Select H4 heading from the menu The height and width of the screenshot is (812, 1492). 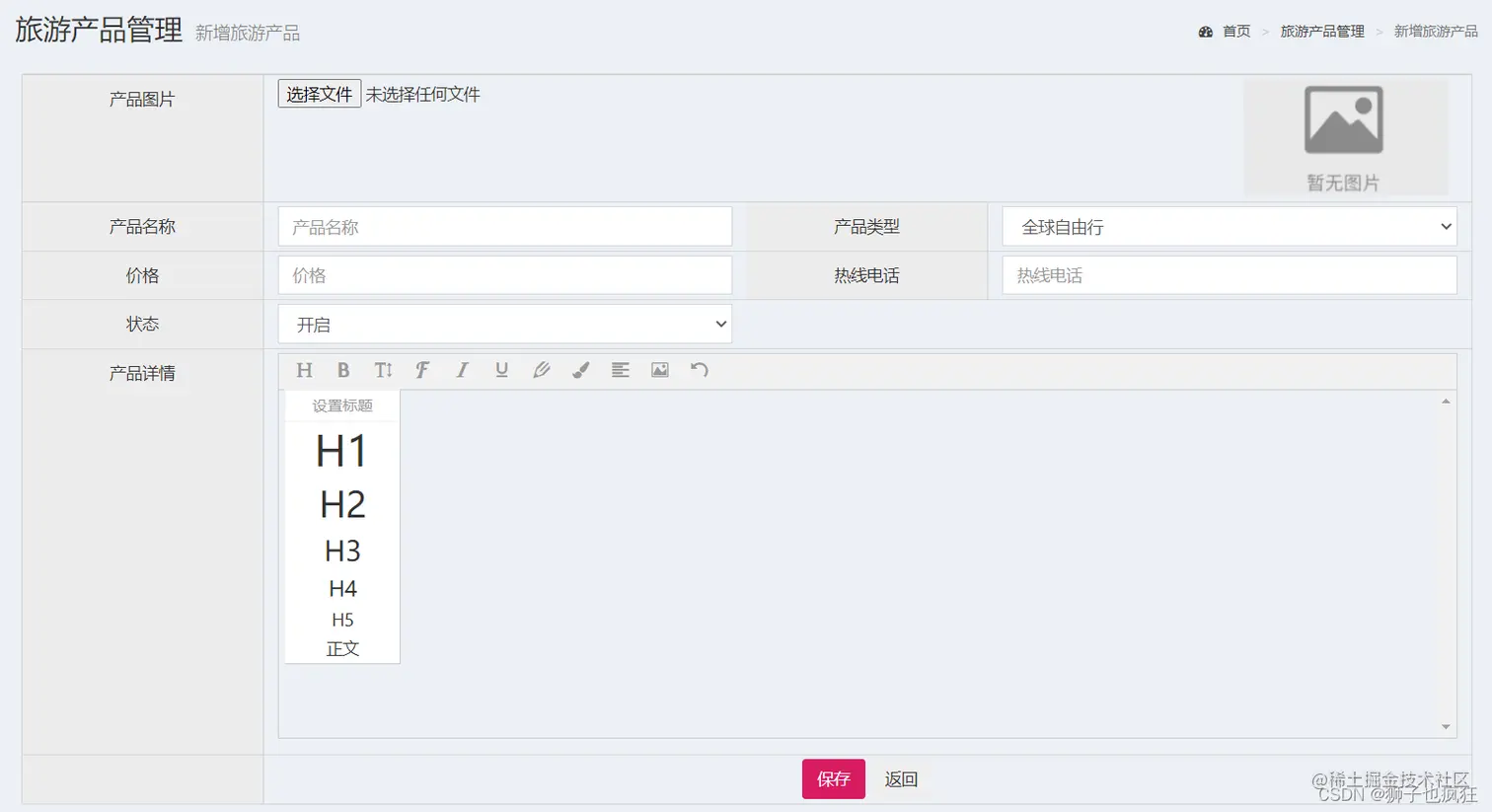(x=342, y=589)
